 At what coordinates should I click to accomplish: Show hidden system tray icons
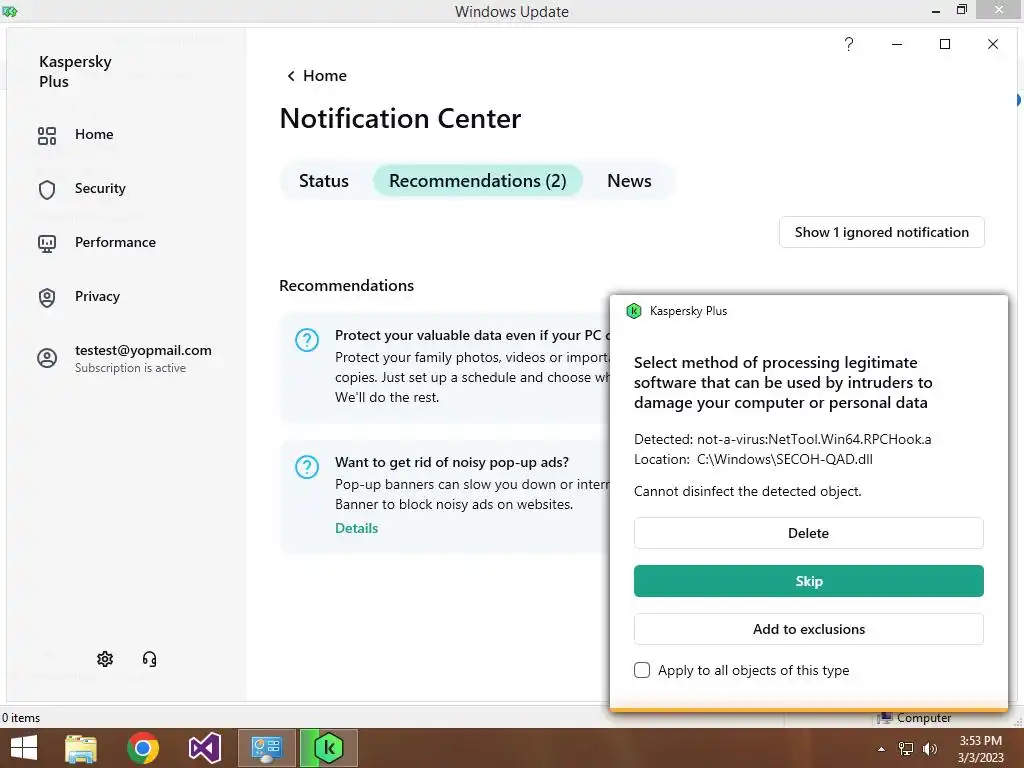point(882,749)
